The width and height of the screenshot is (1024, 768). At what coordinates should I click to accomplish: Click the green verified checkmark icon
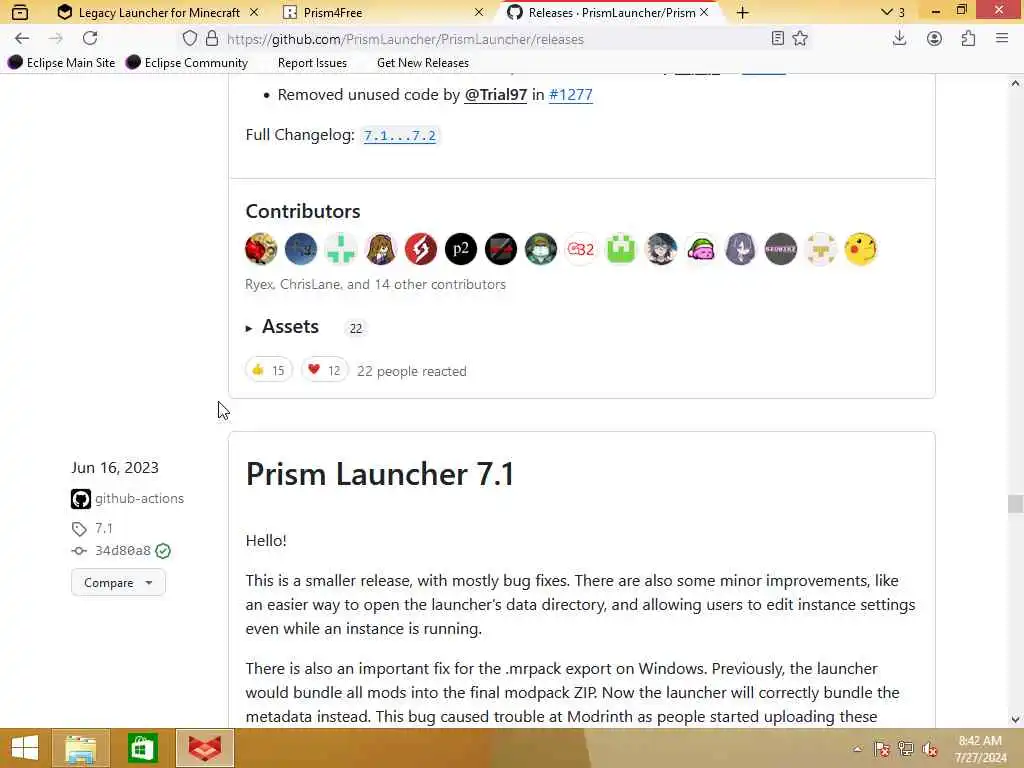pos(163,551)
